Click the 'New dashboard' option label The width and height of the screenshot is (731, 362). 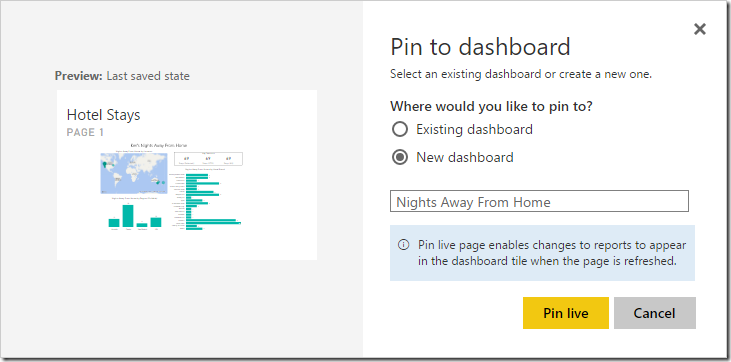465,157
